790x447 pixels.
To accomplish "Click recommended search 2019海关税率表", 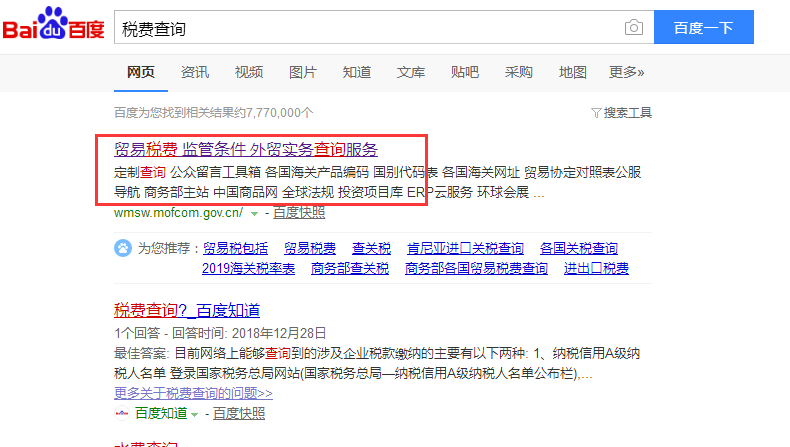I will click(248, 269).
